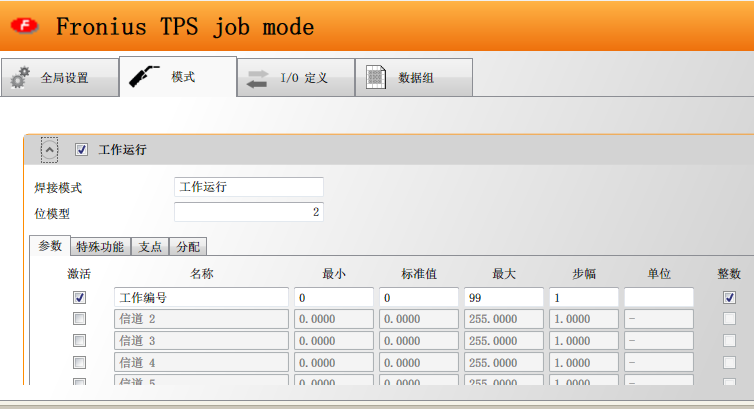Click 步幅 field in 工作编号 row
This screenshot has height=409, width=754.
pyautogui.click(x=583, y=297)
